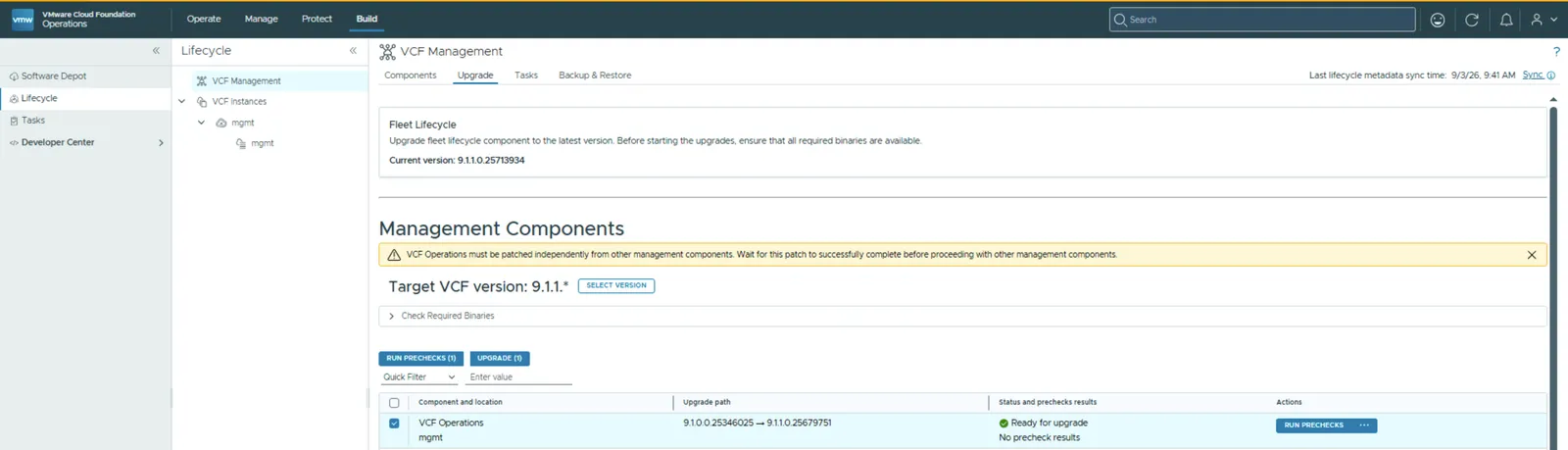Click the SELECT VERSION button
This screenshot has width=1568, height=450.
(x=616, y=286)
